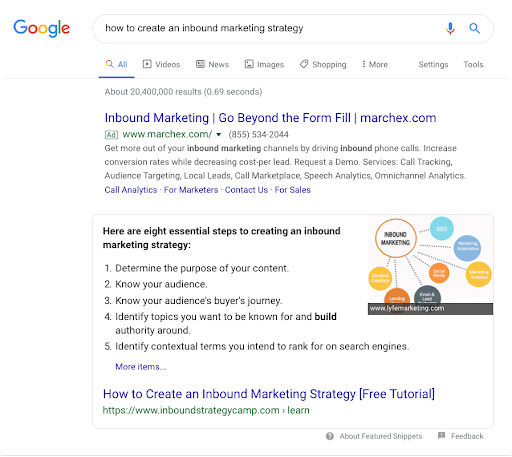Open the Contact Us sitelink
Viewport: 512px width, 457px height.
[x=246, y=190]
